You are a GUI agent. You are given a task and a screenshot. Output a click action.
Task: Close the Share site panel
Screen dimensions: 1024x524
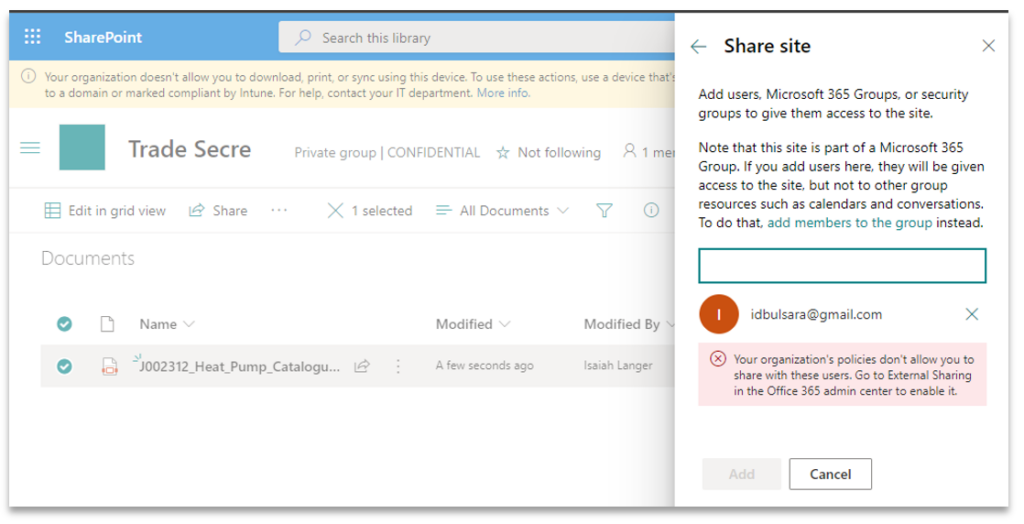click(989, 46)
